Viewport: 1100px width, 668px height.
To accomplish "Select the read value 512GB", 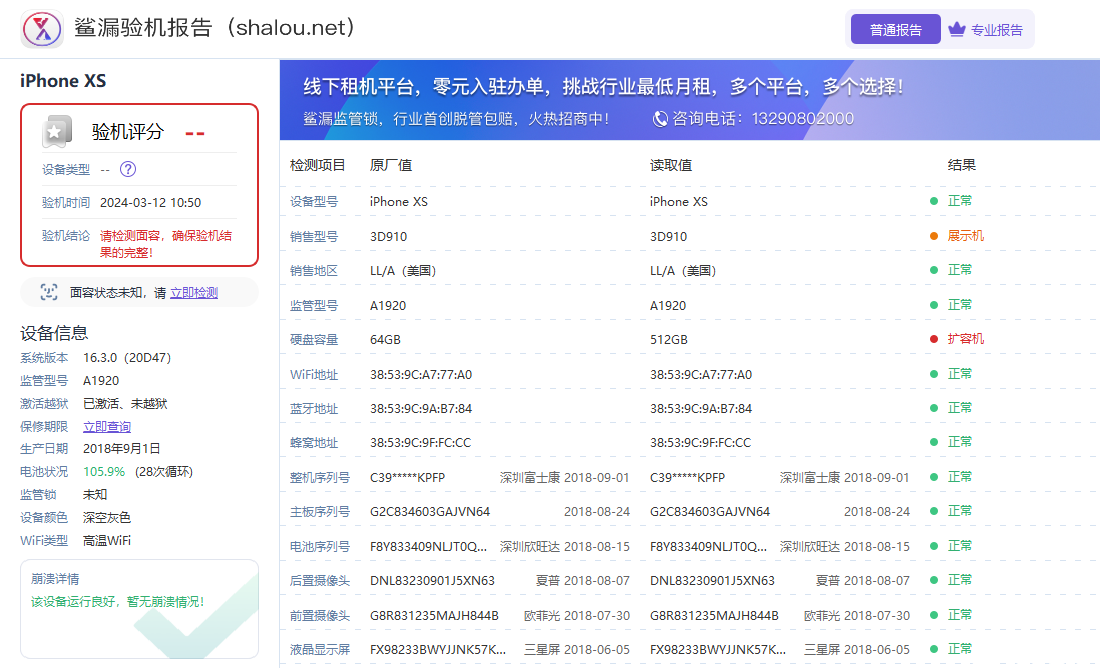I will pos(669,340).
